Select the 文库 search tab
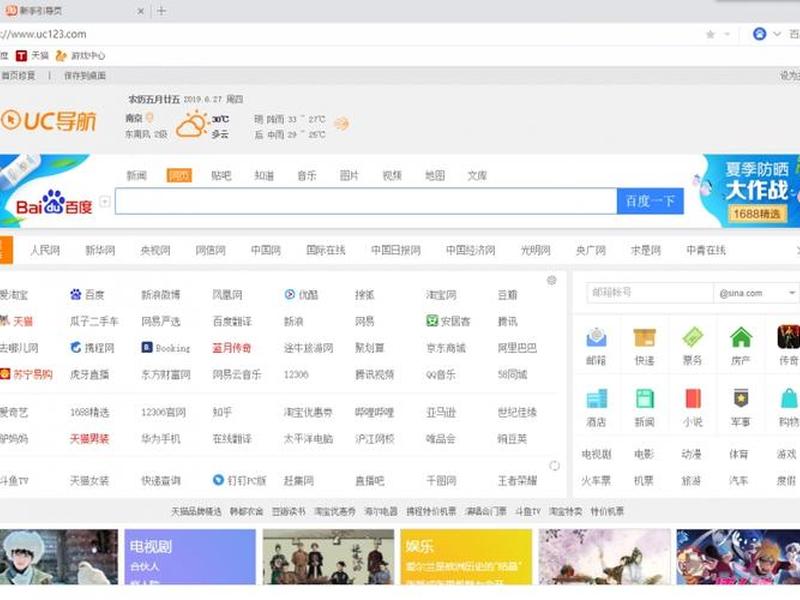This screenshot has width=800, height=600. point(477,176)
